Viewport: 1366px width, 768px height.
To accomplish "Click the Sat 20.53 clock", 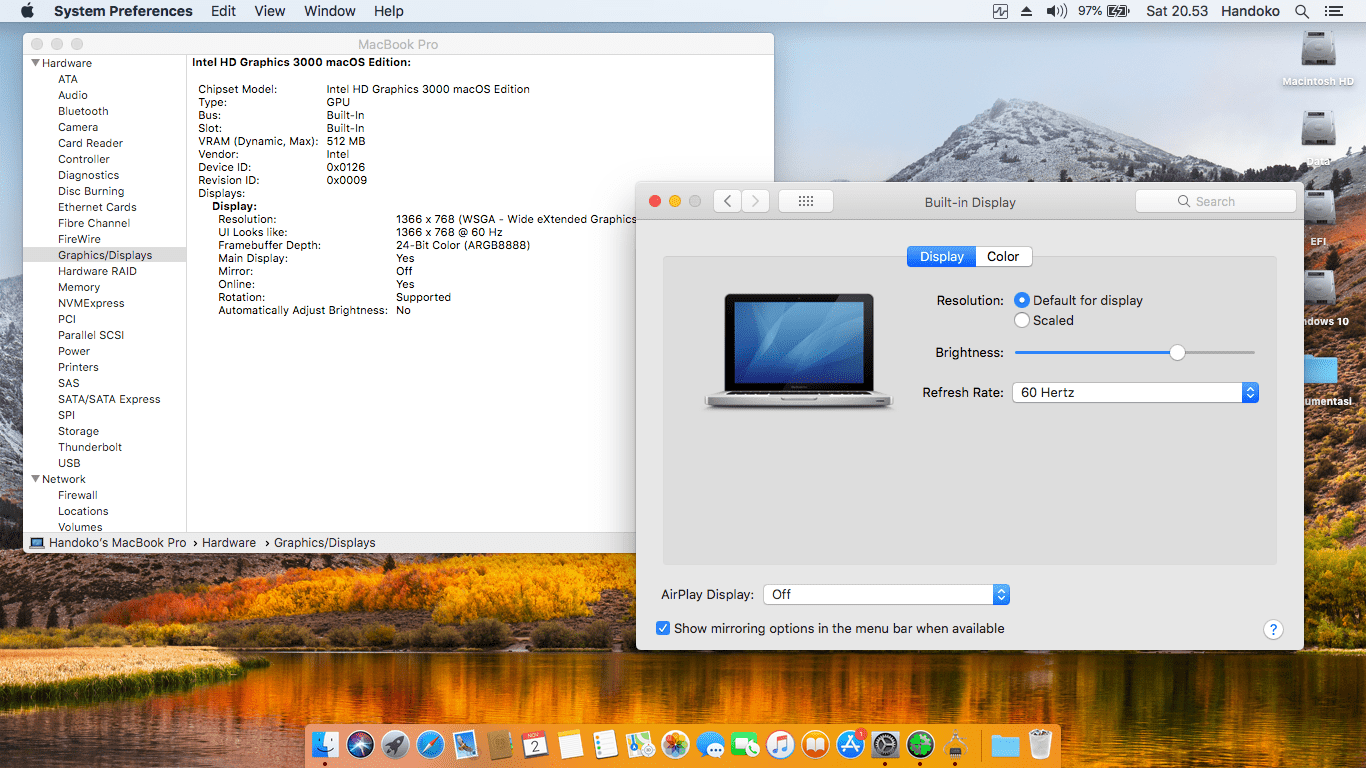I will point(1177,11).
